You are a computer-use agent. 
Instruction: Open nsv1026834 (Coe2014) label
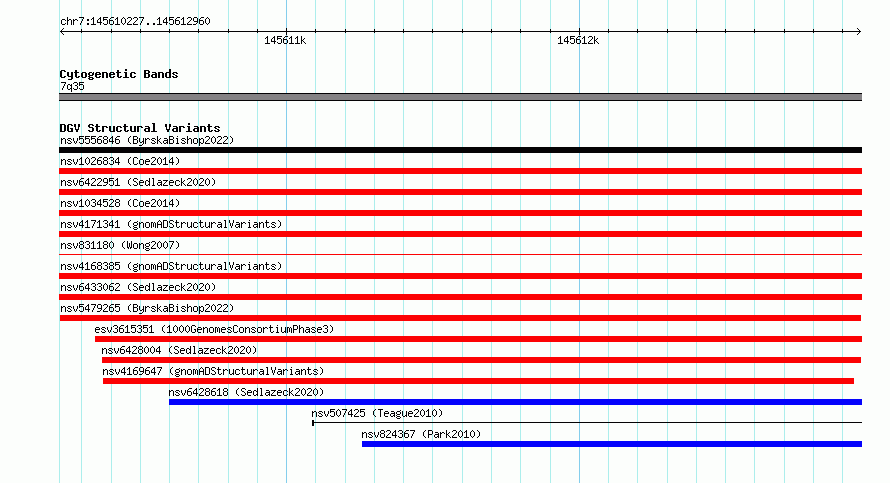(x=120, y=161)
